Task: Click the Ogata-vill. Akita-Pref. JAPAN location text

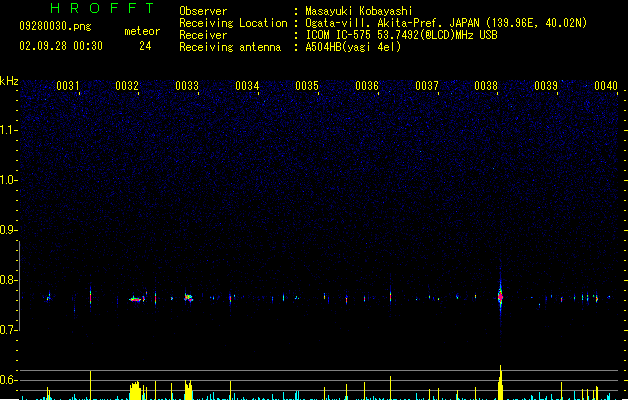Action: [x=446, y=23]
